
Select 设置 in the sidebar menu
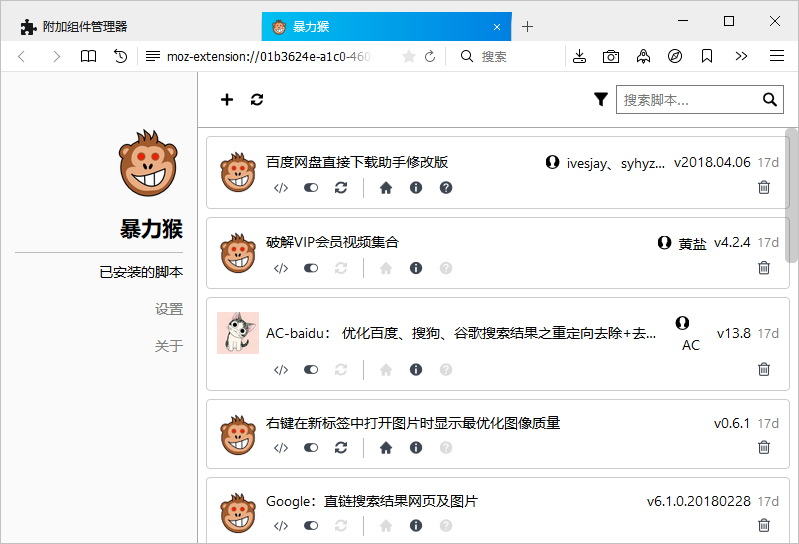coord(169,309)
